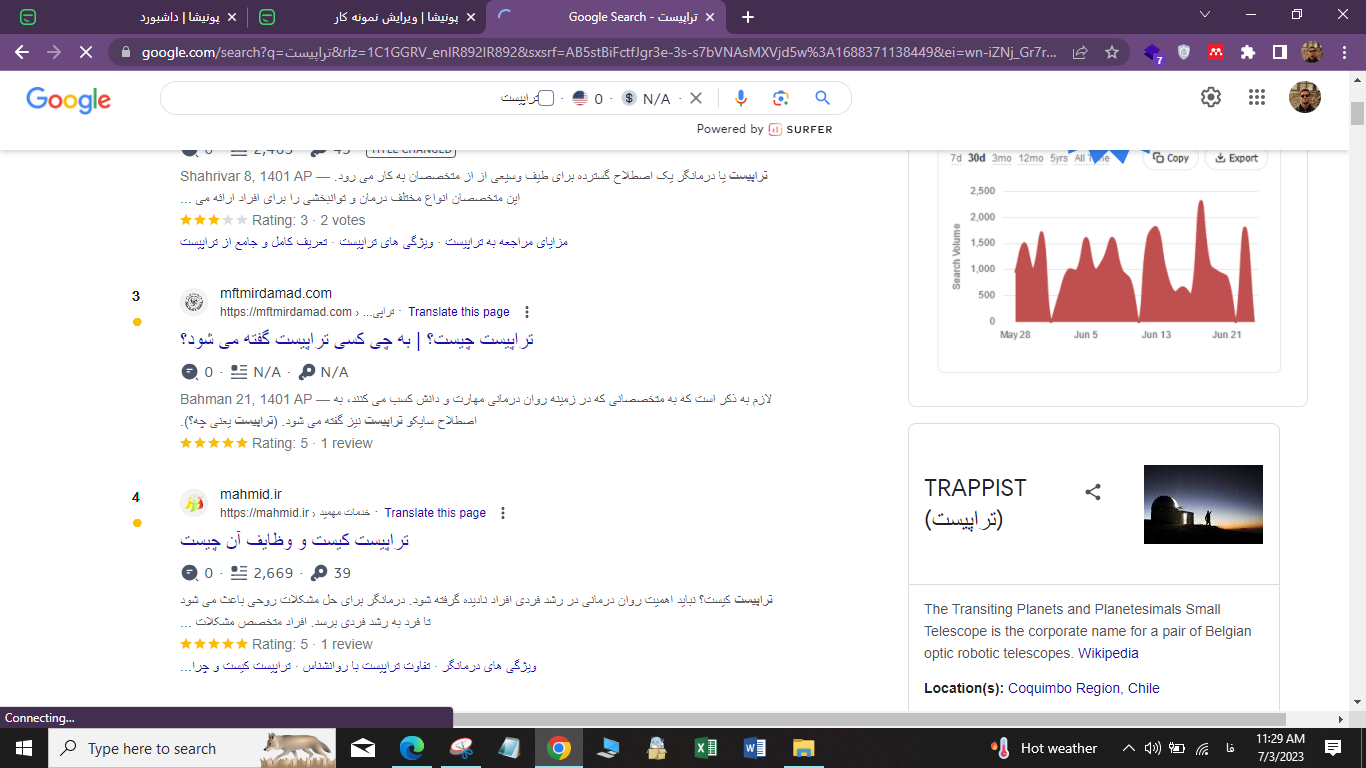The height and width of the screenshot is (768, 1366).
Task: Show hidden system tray icons
Action: click(x=1129, y=748)
